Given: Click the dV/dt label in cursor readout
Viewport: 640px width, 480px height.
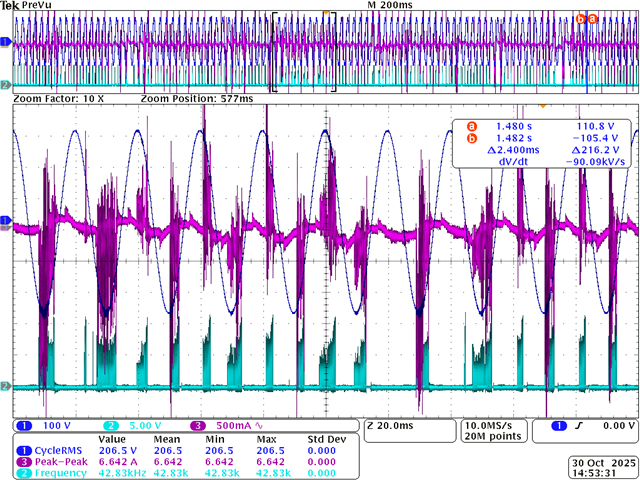Looking at the screenshot, I should point(513,162).
